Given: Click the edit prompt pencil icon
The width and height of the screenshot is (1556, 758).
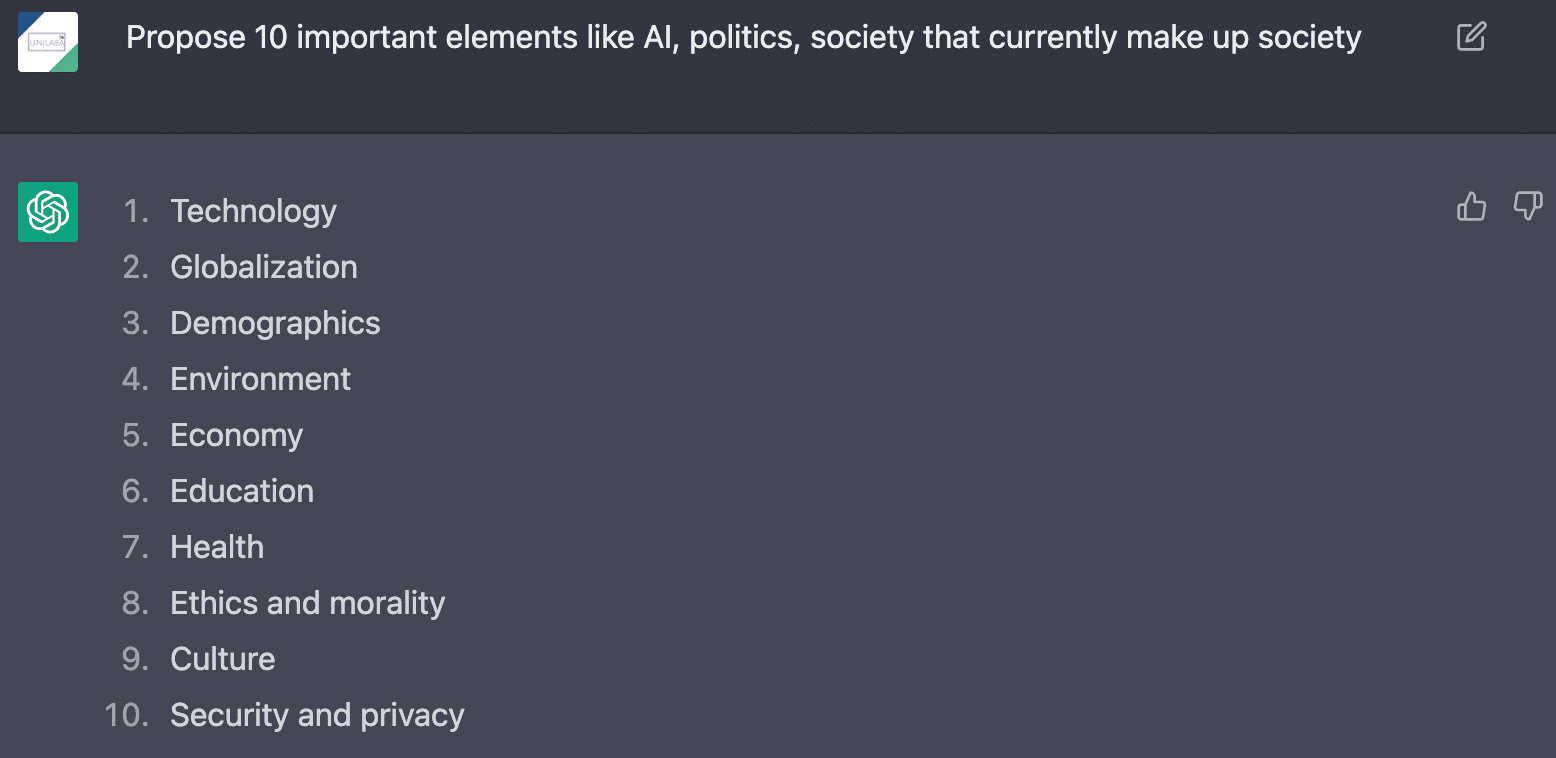Looking at the screenshot, I should [1471, 38].
